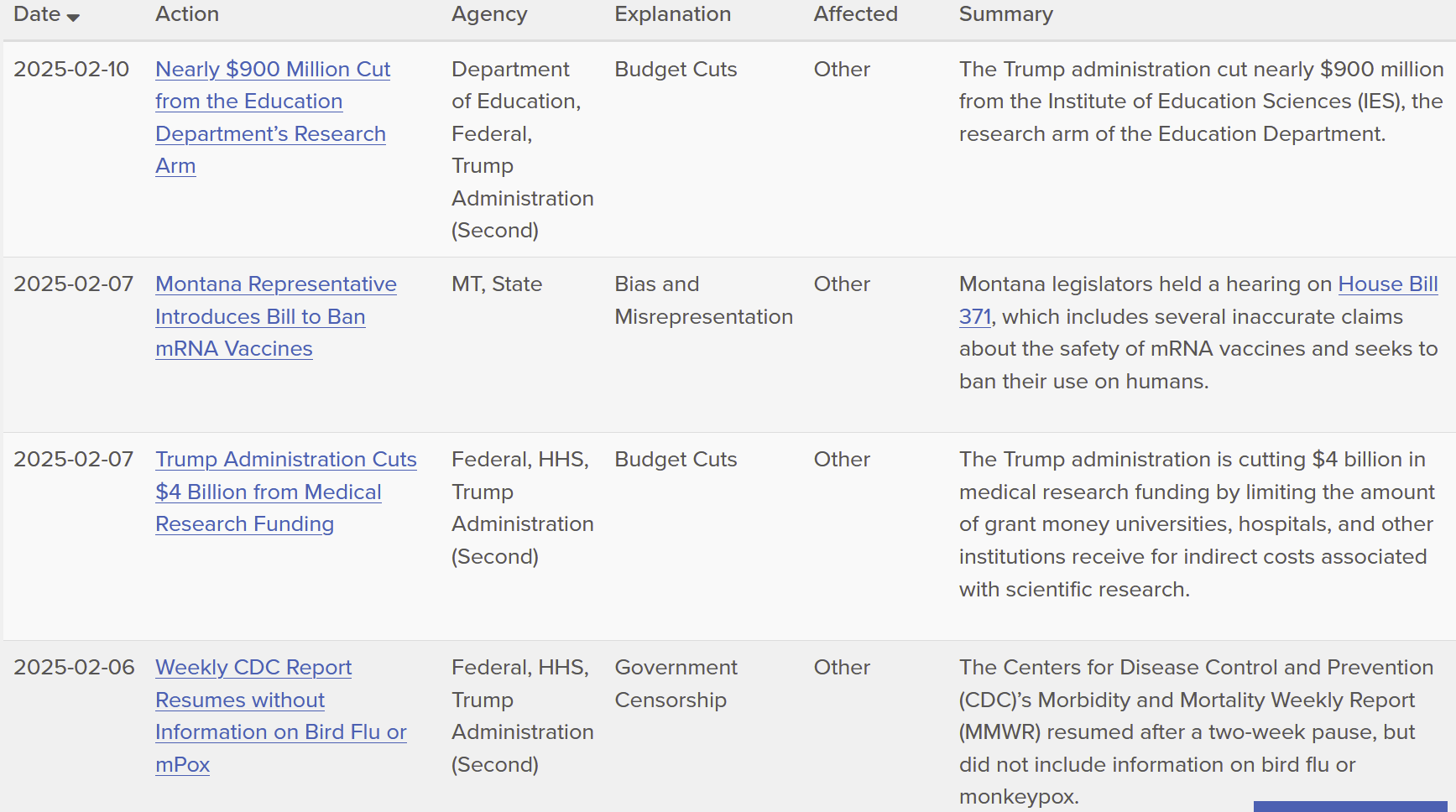Select the Summary column header
1456x812 pixels.
[1005, 14]
